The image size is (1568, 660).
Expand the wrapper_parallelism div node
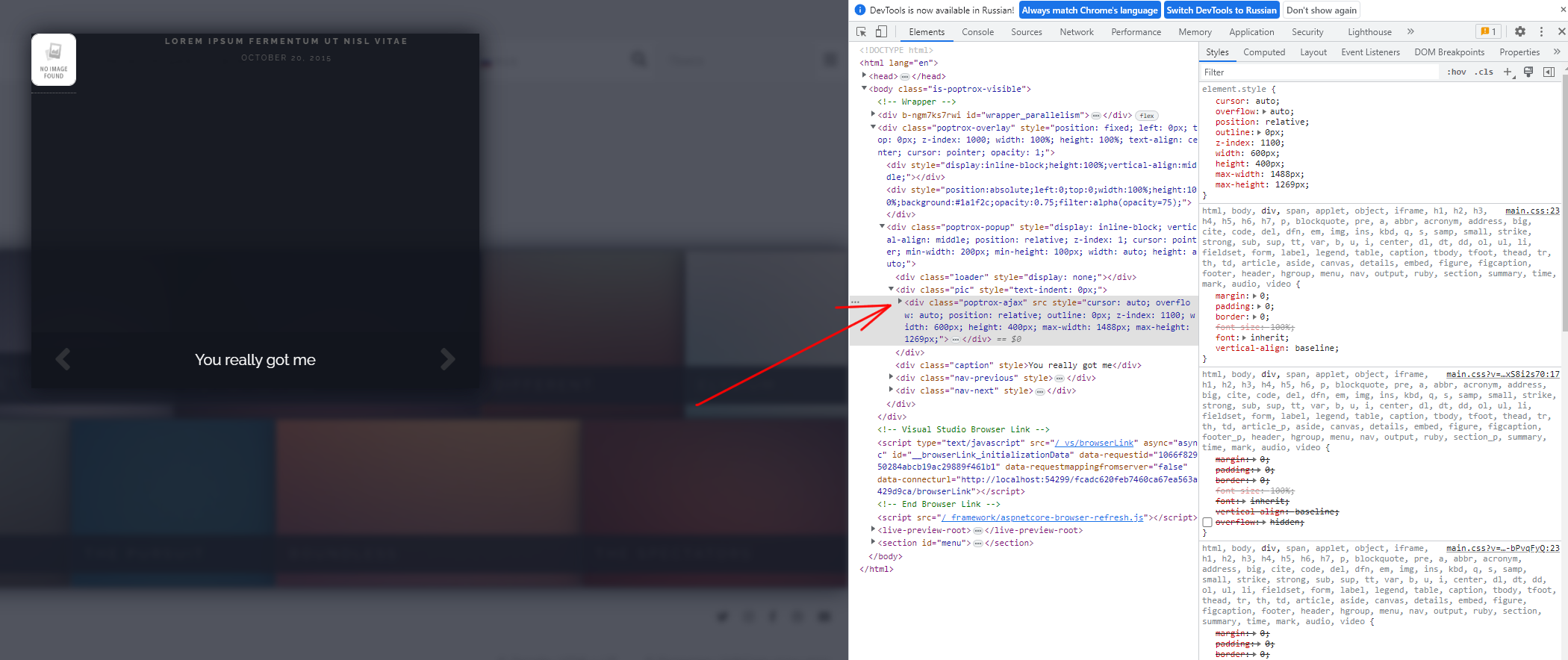[873, 114]
